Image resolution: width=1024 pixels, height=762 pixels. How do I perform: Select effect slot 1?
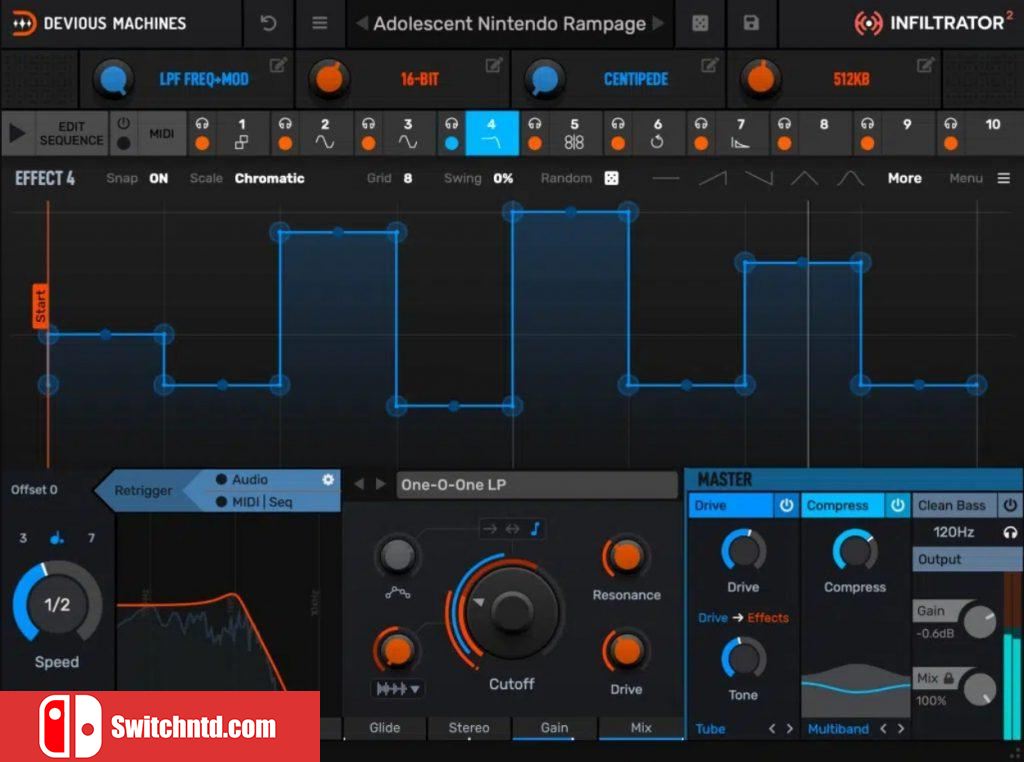pyautogui.click(x=242, y=133)
